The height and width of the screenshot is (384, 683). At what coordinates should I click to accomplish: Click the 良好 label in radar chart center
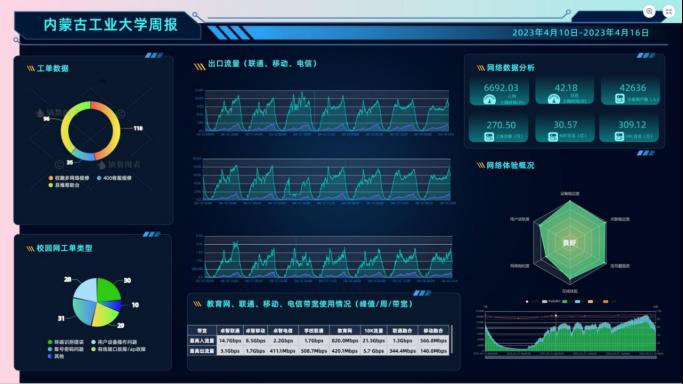tap(569, 243)
